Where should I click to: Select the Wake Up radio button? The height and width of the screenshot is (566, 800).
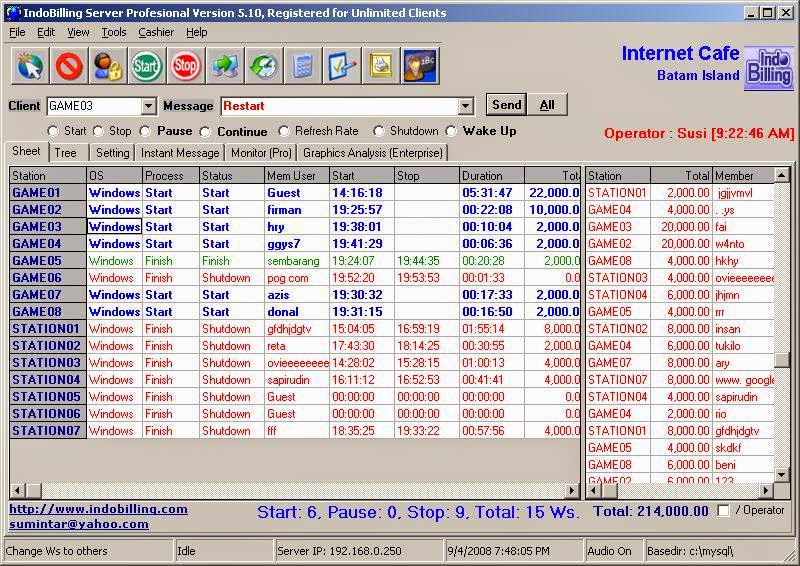point(451,131)
